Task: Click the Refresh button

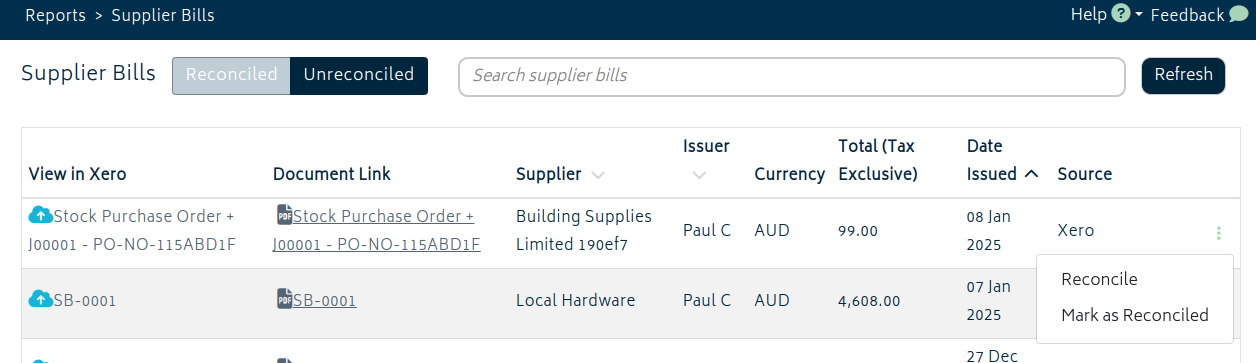Action: coord(1183,75)
